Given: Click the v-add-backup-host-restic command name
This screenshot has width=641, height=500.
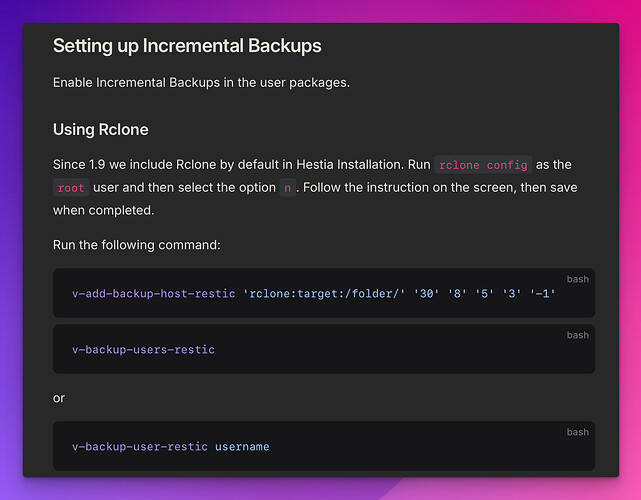Looking at the screenshot, I should (153, 294).
